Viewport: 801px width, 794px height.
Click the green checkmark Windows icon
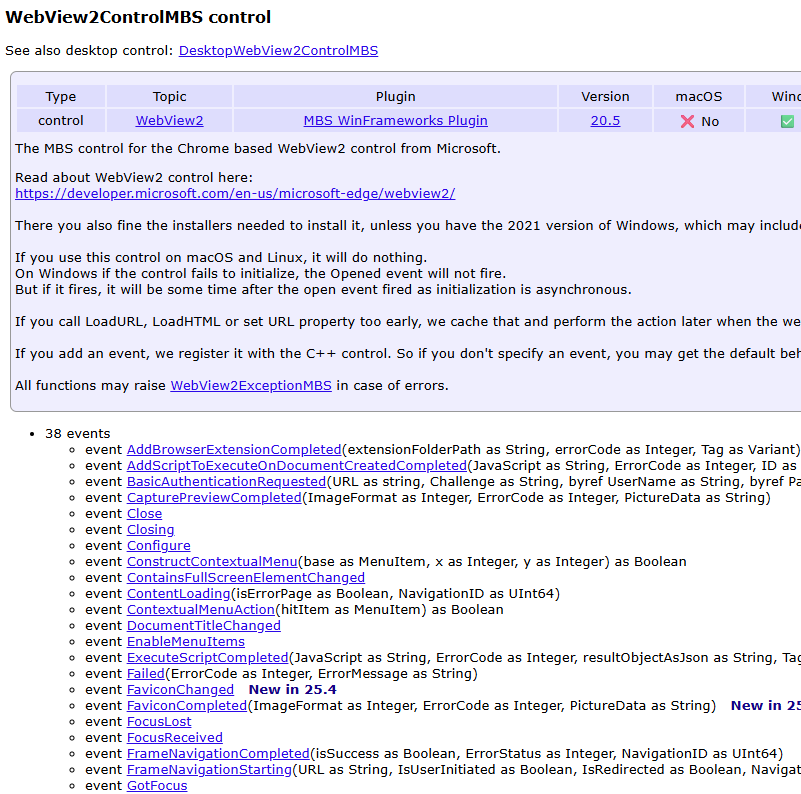(787, 121)
